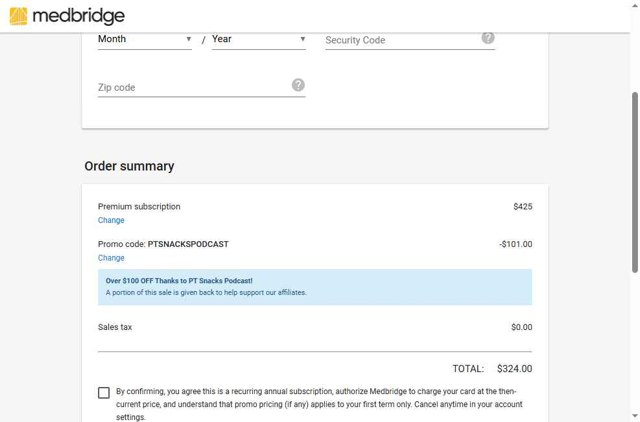640x422 pixels.
Task: Open the expiration Month dropdown
Action: [144, 40]
